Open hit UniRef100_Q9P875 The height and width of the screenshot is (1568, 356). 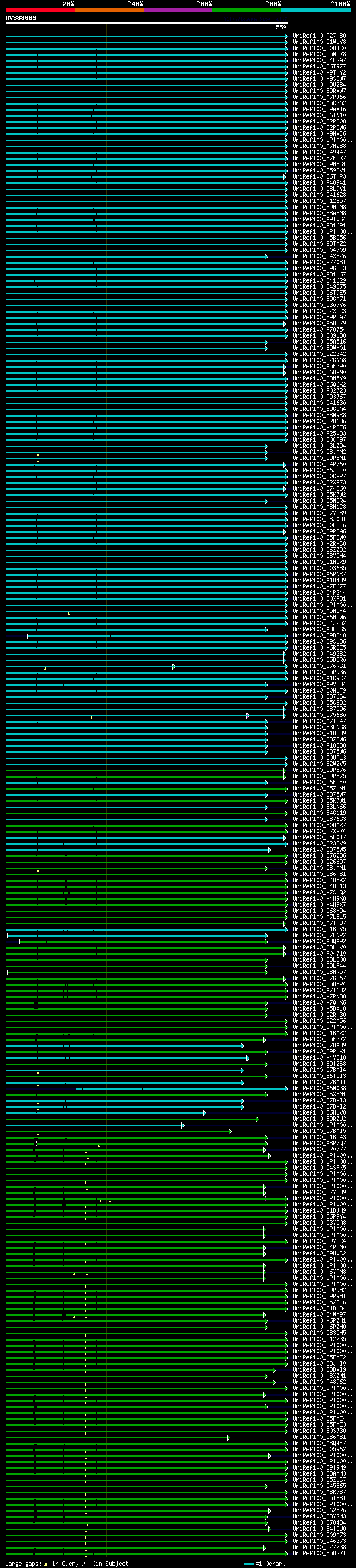click(319, 776)
